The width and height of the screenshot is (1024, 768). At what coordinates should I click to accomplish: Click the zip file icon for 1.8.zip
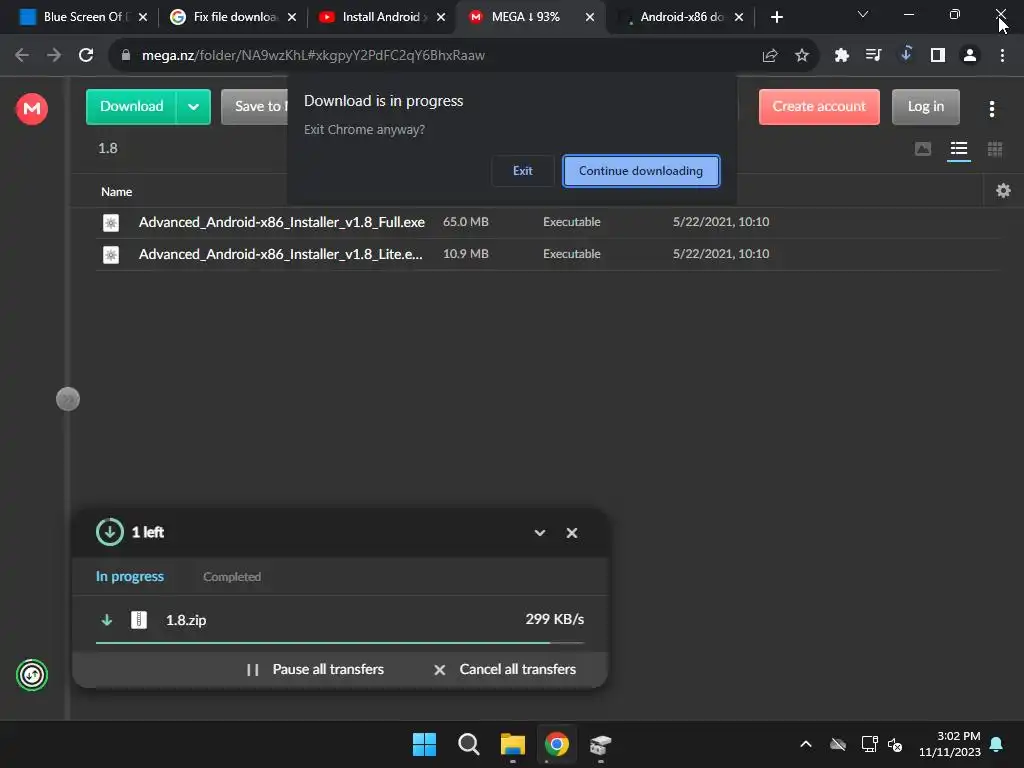coord(138,620)
